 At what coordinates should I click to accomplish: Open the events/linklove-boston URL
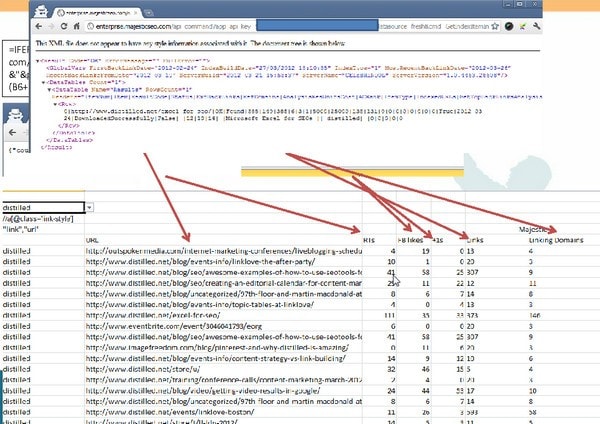[x=170, y=412]
